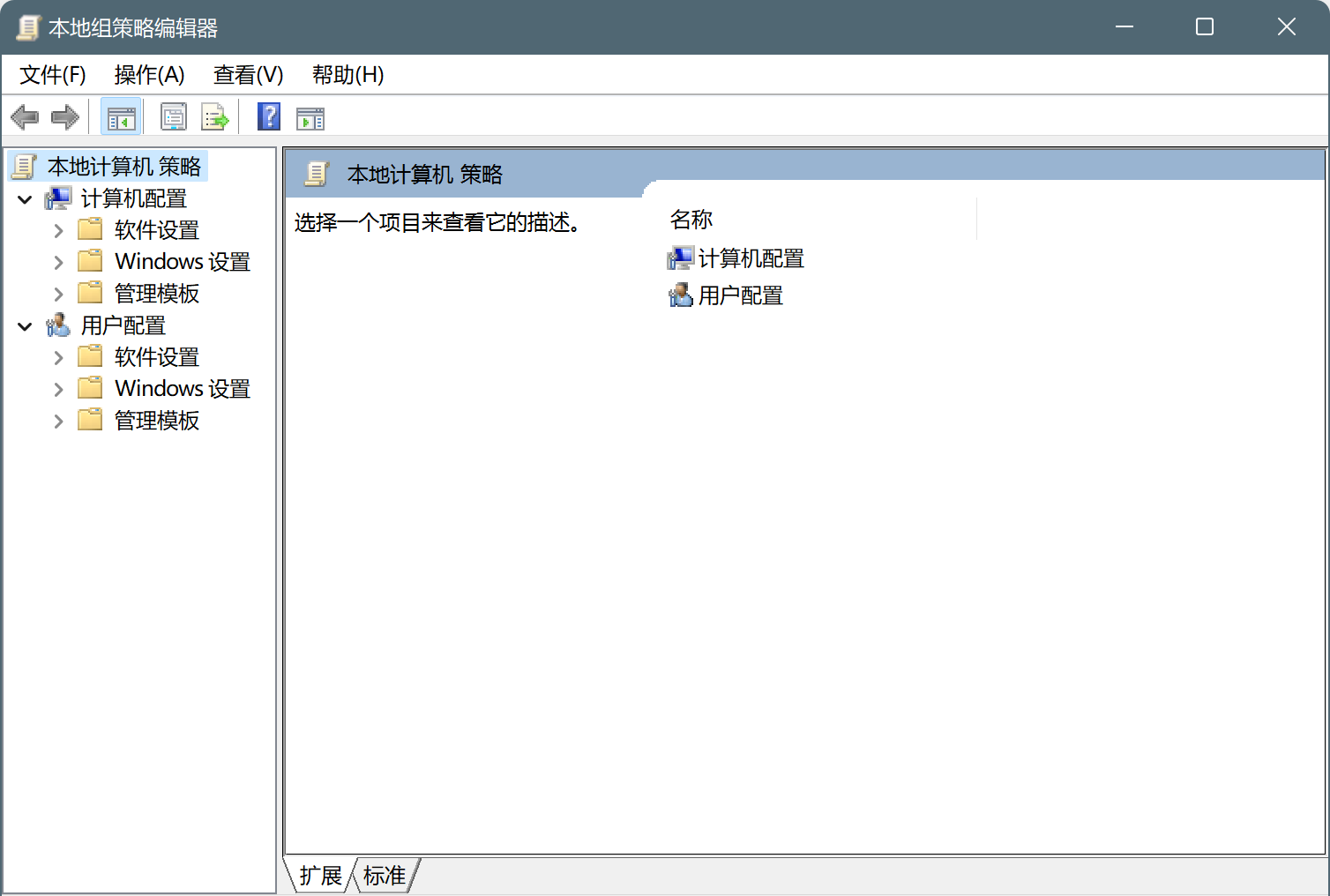
Task: Click the folder icon of 管理模板 under 计算机配置
Action: click(90, 293)
